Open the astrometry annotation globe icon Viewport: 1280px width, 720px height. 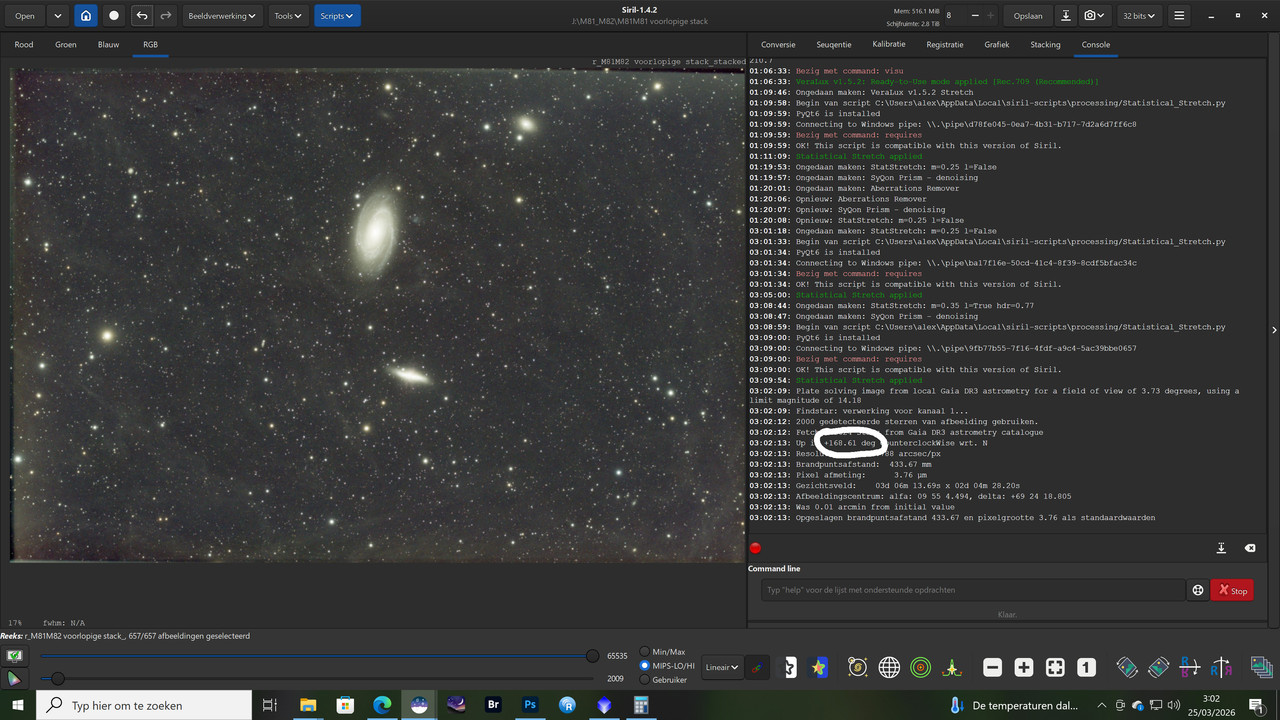[889, 667]
